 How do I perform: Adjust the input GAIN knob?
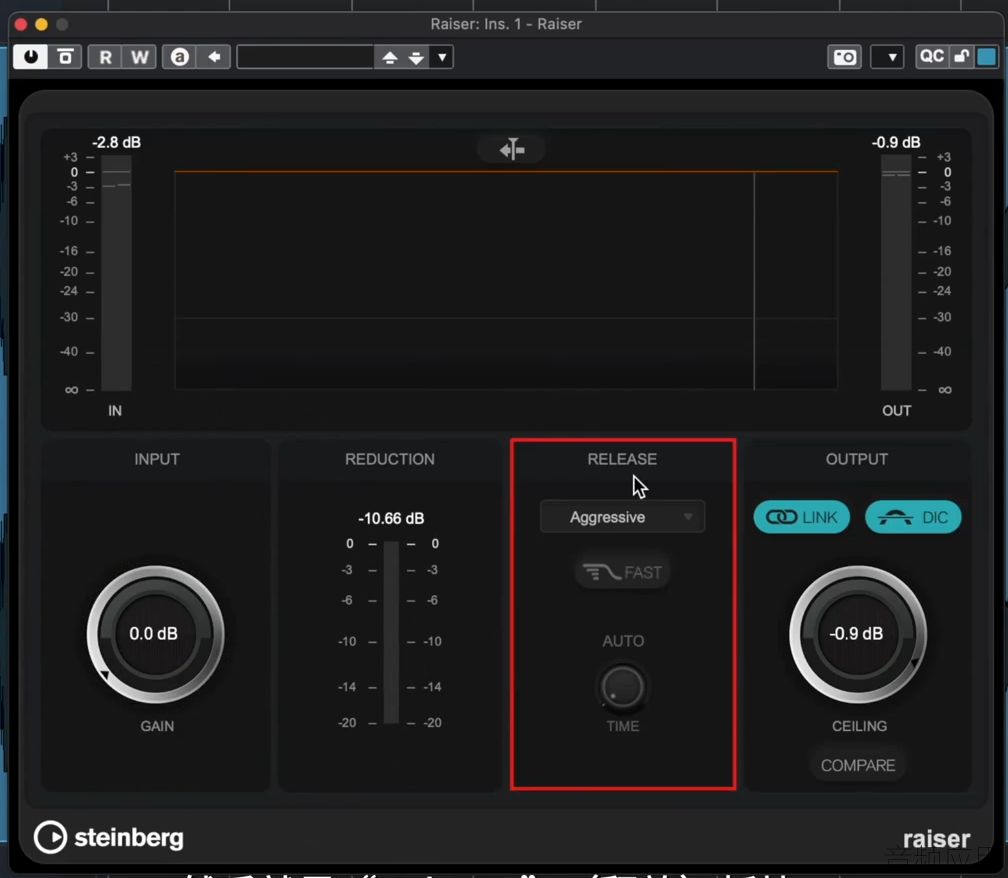tap(156, 634)
